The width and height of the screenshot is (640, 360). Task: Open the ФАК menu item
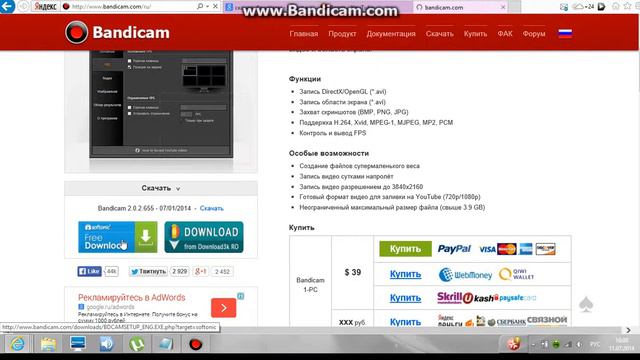pyautogui.click(x=504, y=34)
